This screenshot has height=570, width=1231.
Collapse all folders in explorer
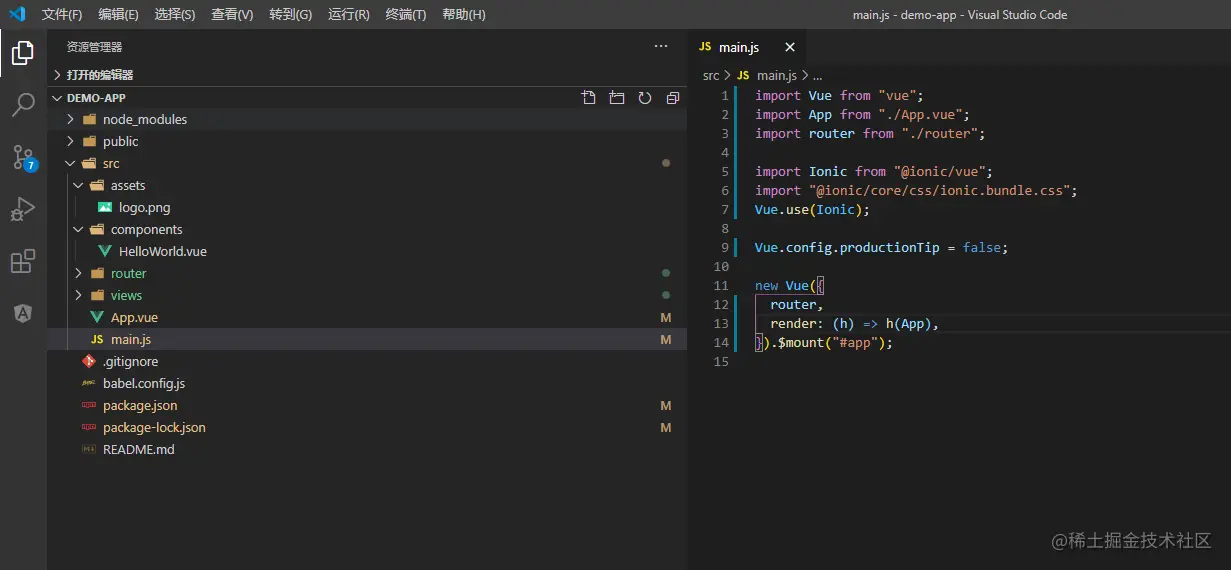(673, 98)
